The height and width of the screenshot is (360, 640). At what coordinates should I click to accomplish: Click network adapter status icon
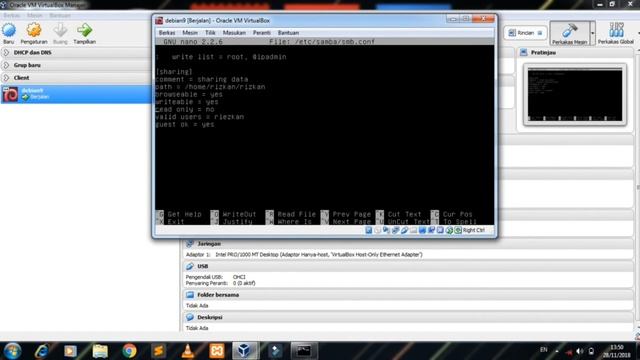[396, 230]
